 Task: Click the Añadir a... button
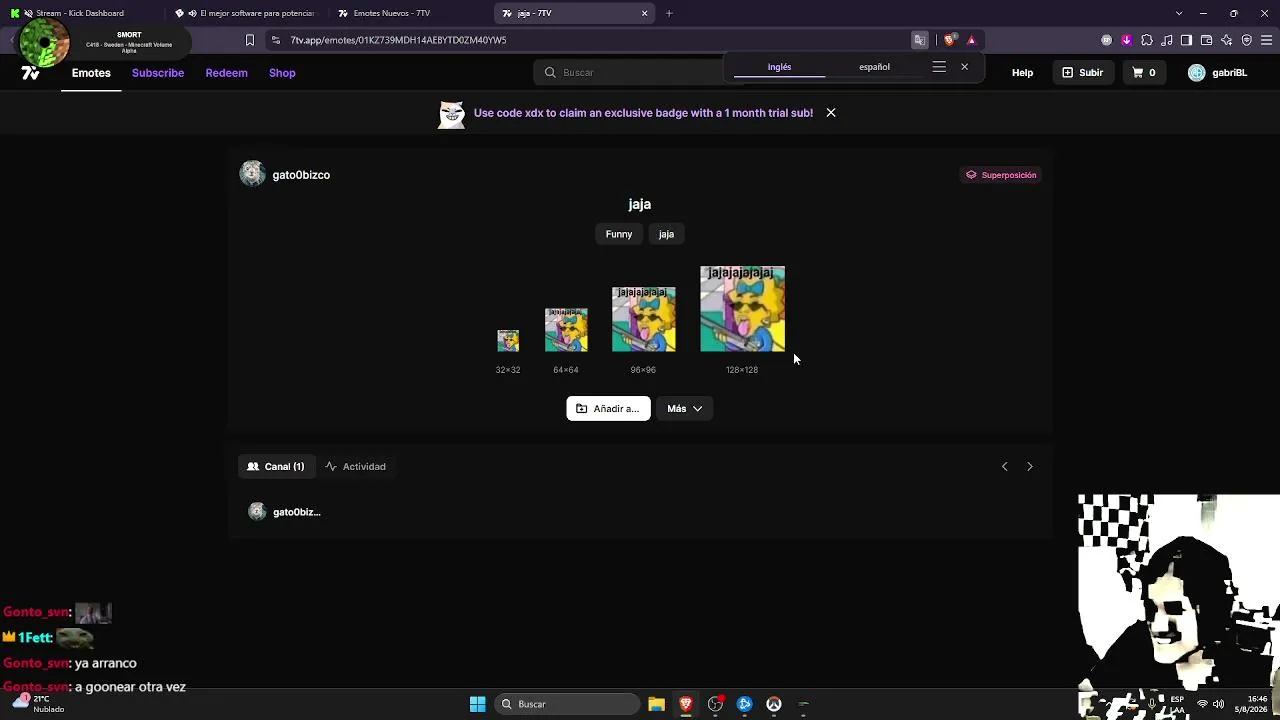pyautogui.click(x=608, y=409)
